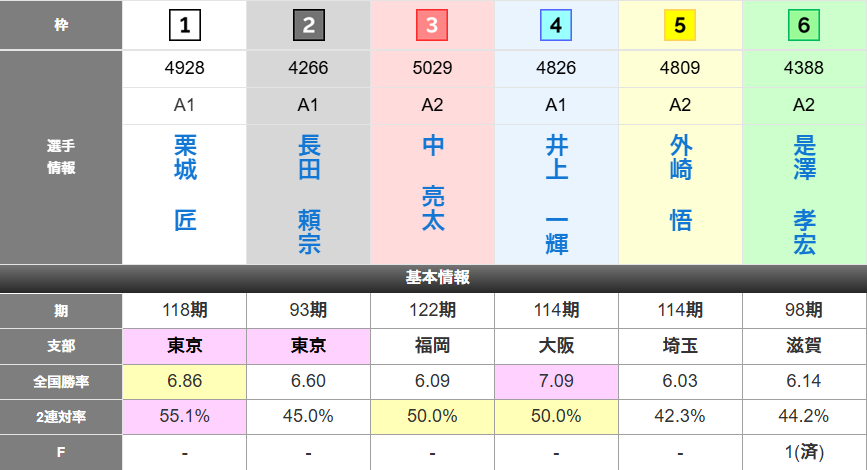Click the 55.1% pink highlighted cell
The image size is (867, 470).
pyautogui.click(x=185, y=416)
